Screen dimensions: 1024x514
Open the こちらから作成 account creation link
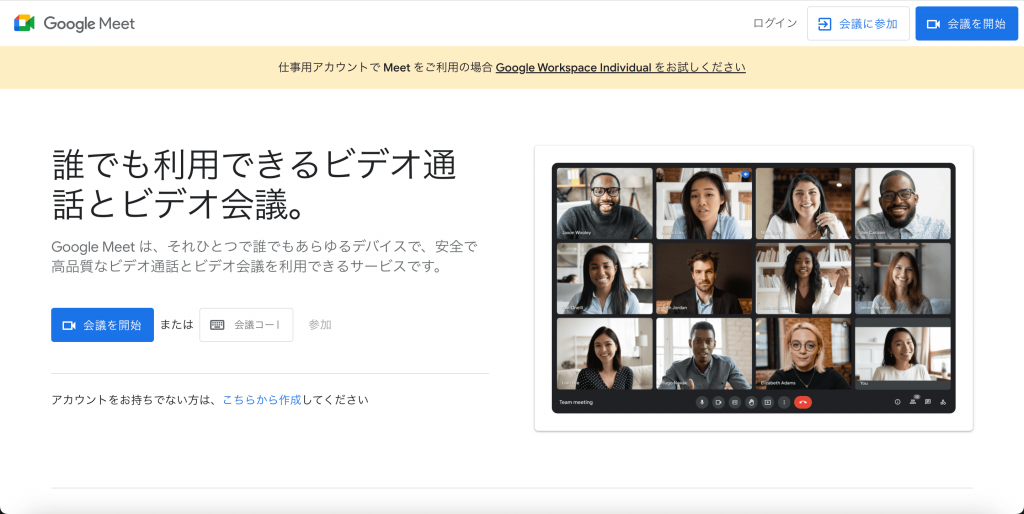click(262, 400)
